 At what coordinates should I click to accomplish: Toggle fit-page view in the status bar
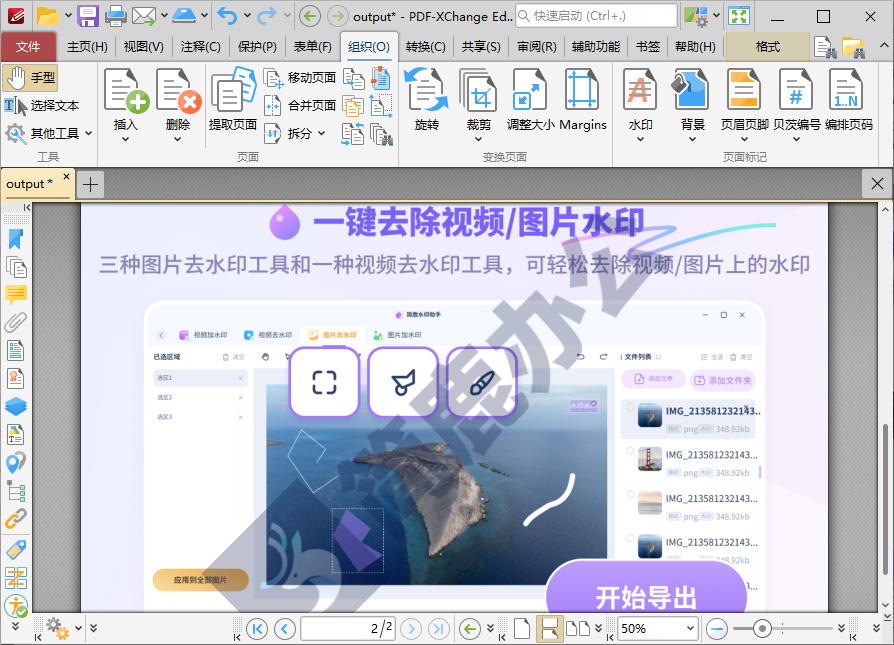click(548, 628)
